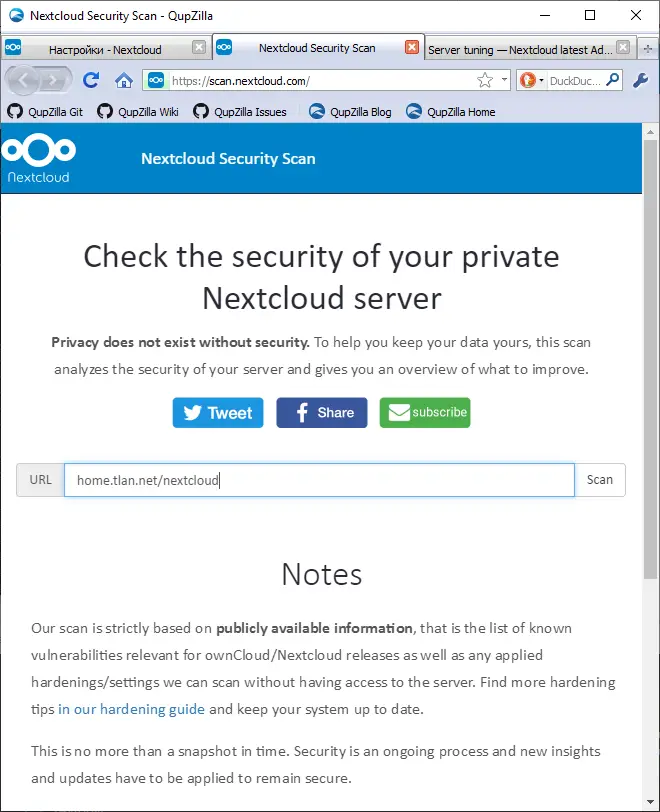Start the scan with Scan button
This screenshot has width=660, height=812.
point(600,480)
